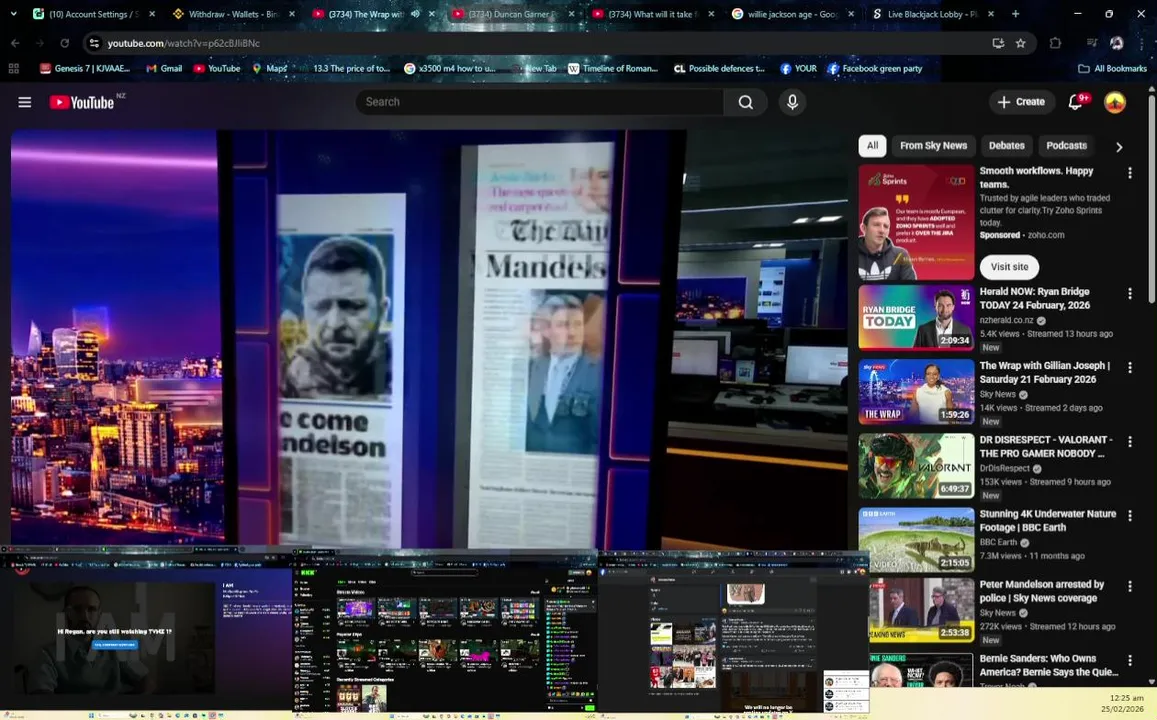Open the Maps bookmark
The image size is (1157, 720).
click(x=269, y=69)
